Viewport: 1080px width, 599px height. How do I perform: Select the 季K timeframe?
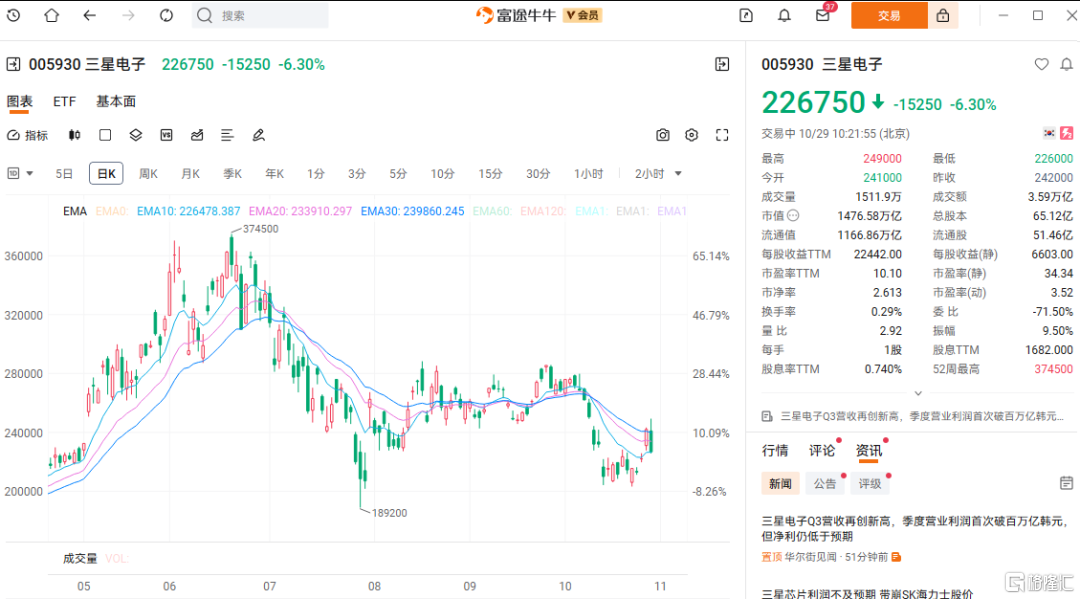pyautogui.click(x=232, y=174)
